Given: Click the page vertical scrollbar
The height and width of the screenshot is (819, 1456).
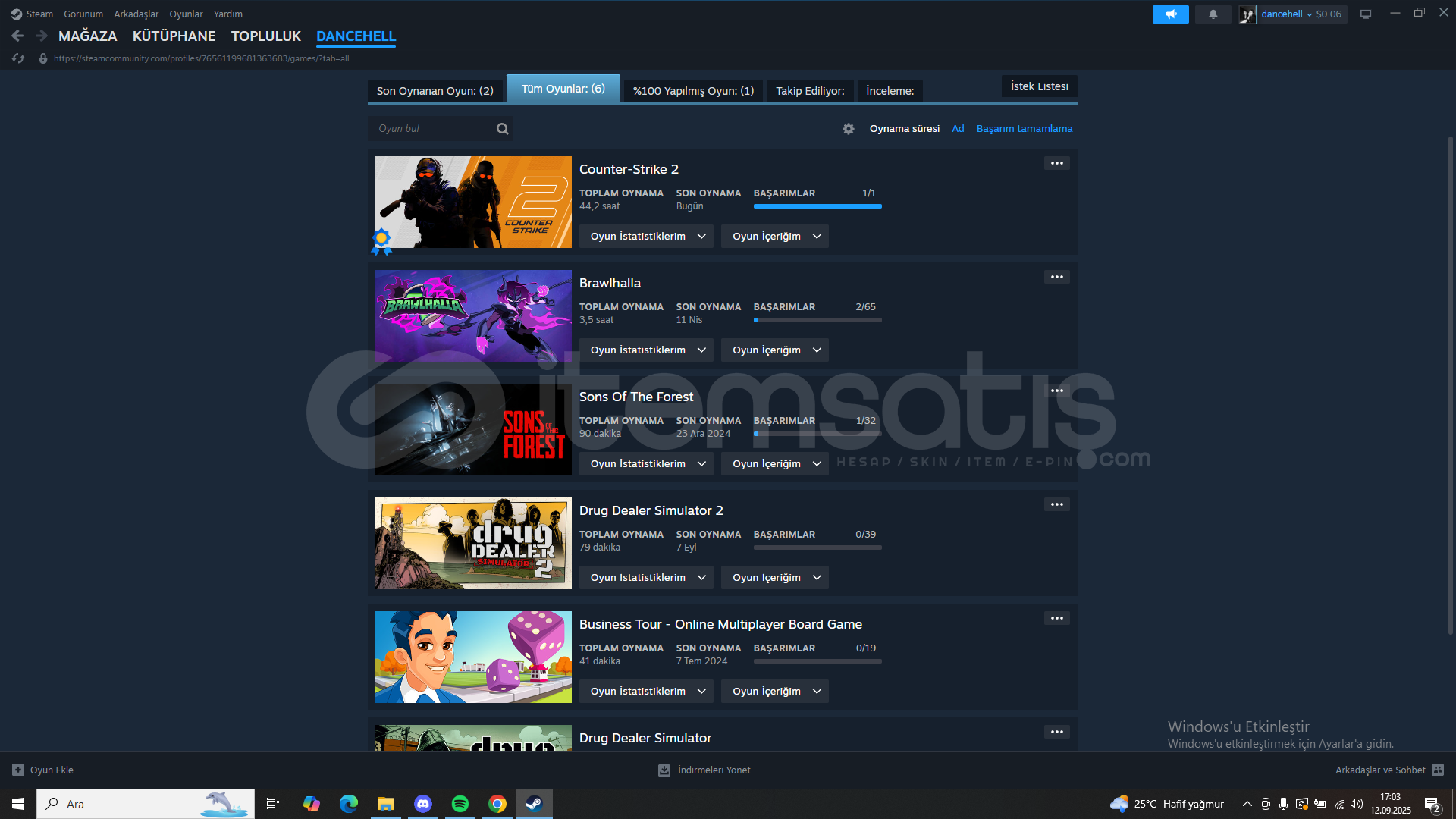Looking at the screenshot, I should (x=1450, y=385).
